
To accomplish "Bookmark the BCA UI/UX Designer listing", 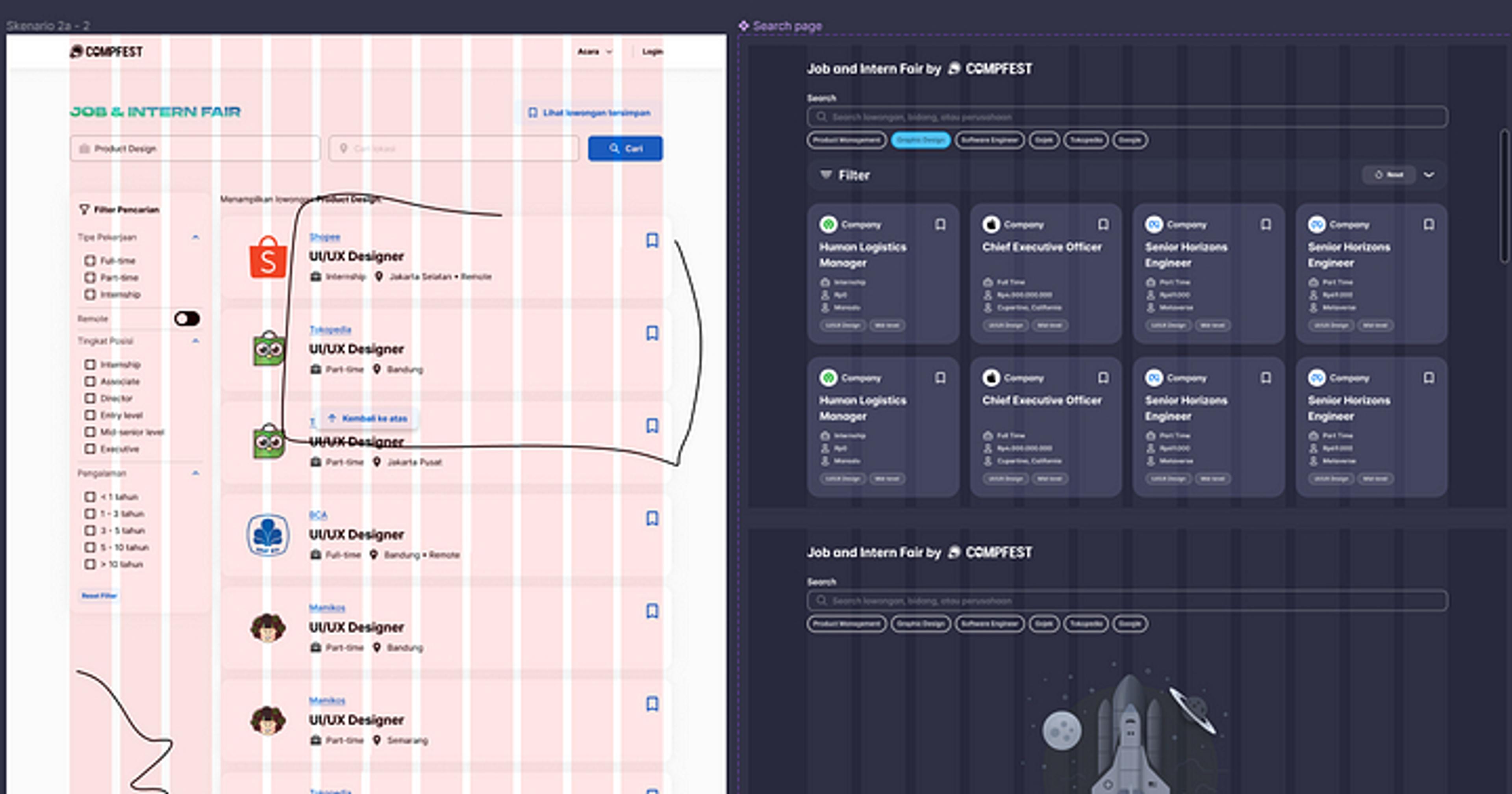I will click(x=652, y=518).
